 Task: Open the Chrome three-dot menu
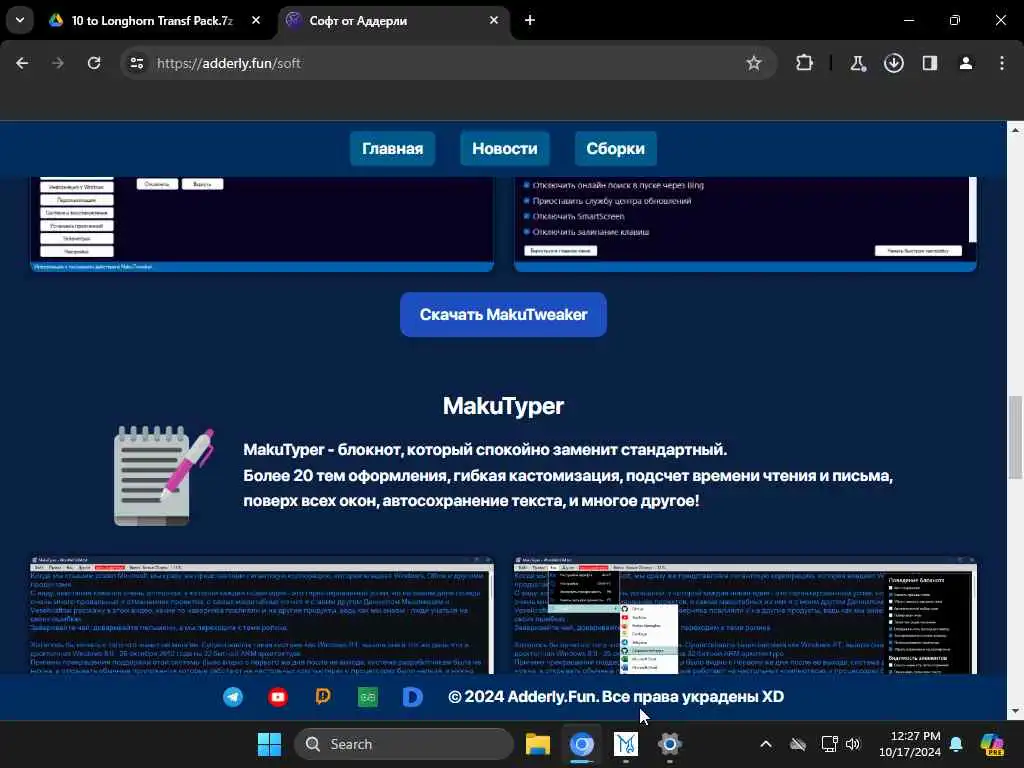pyautogui.click(x=1002, y=63)
